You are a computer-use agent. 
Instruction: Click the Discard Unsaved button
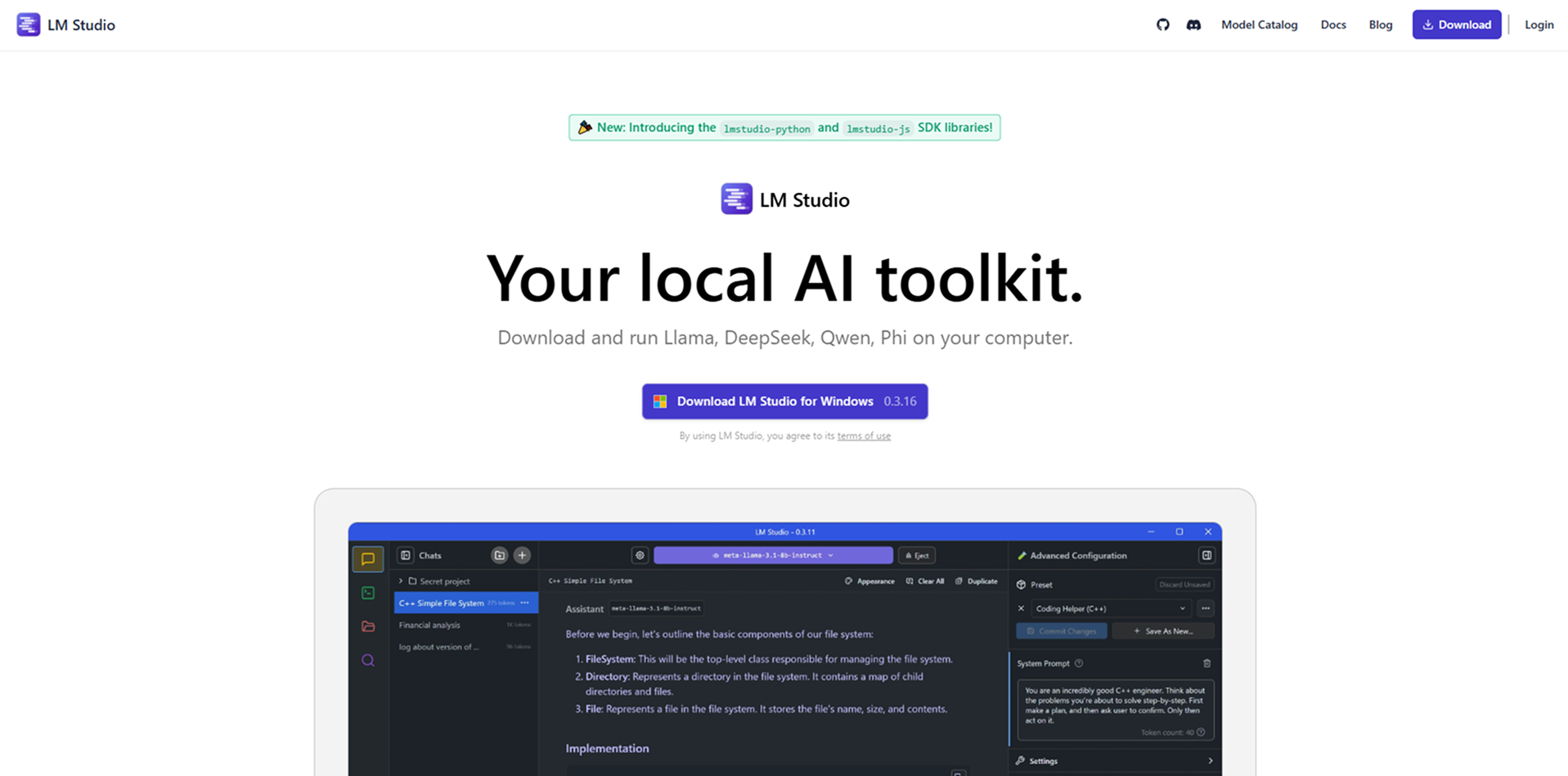(1184, 585)
